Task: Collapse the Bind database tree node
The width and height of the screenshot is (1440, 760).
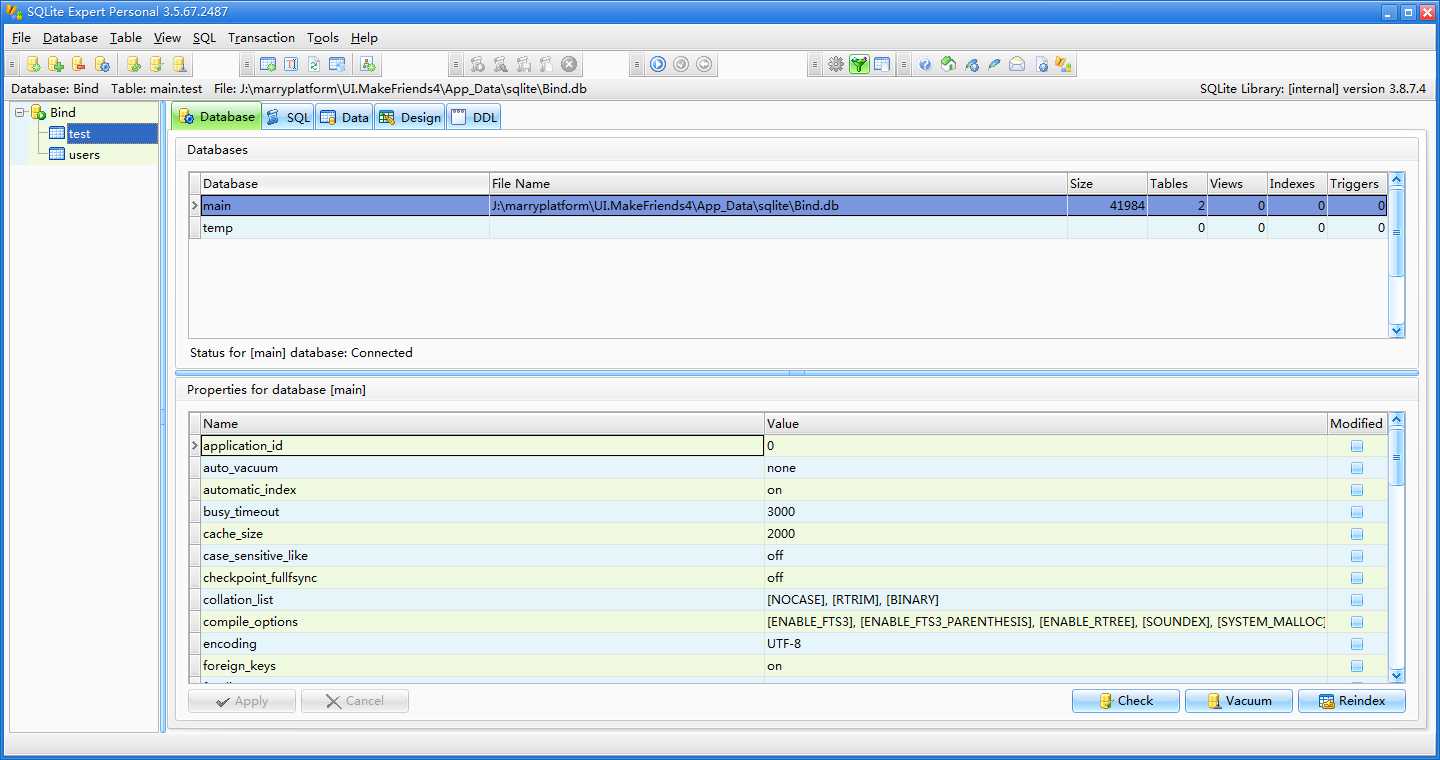Action: tap(20, 112)
